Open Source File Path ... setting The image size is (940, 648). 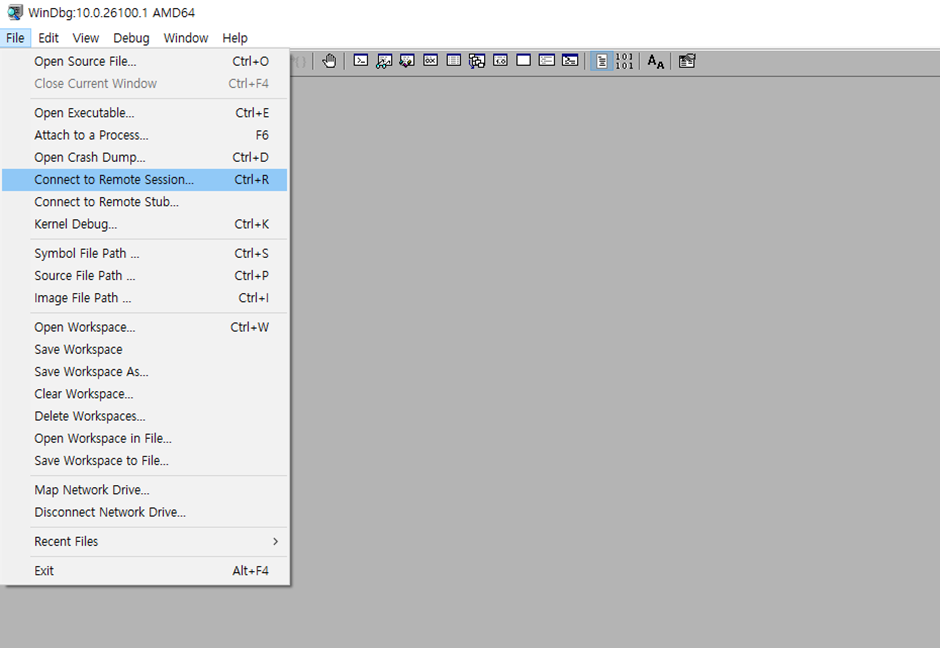tap(144, 275)
